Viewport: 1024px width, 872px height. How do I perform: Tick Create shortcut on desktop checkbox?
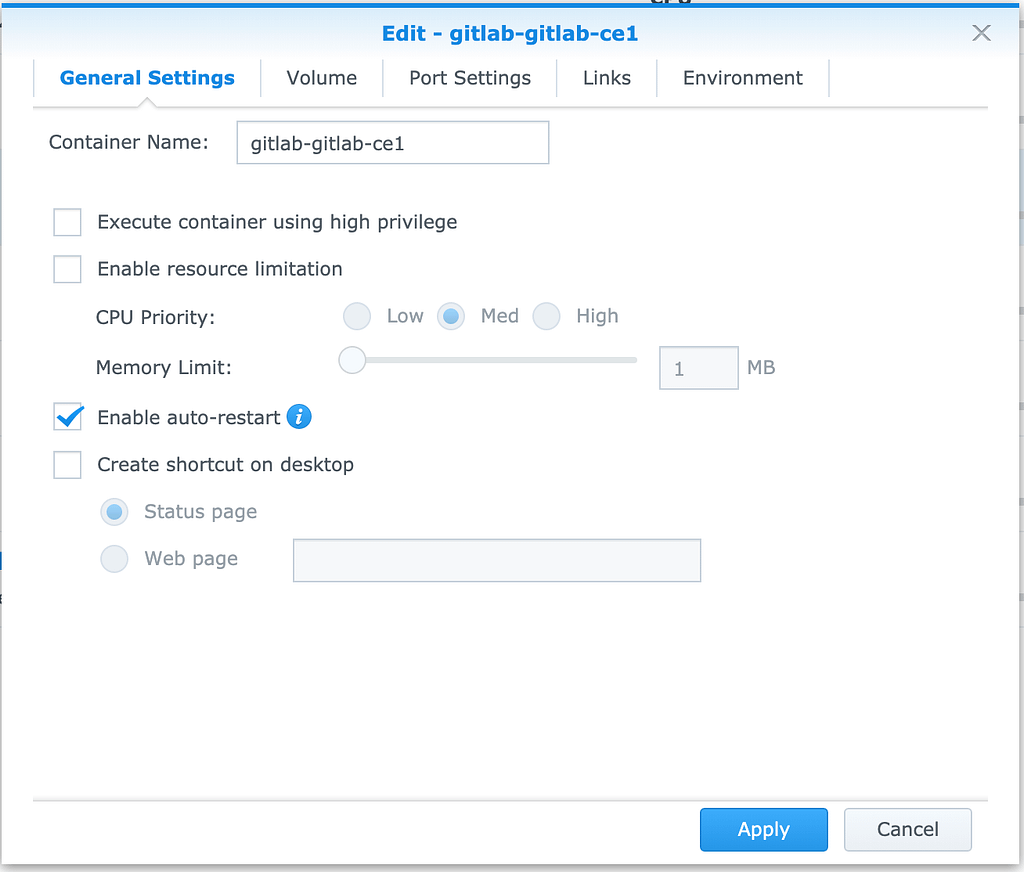click(x=67, y=464)
